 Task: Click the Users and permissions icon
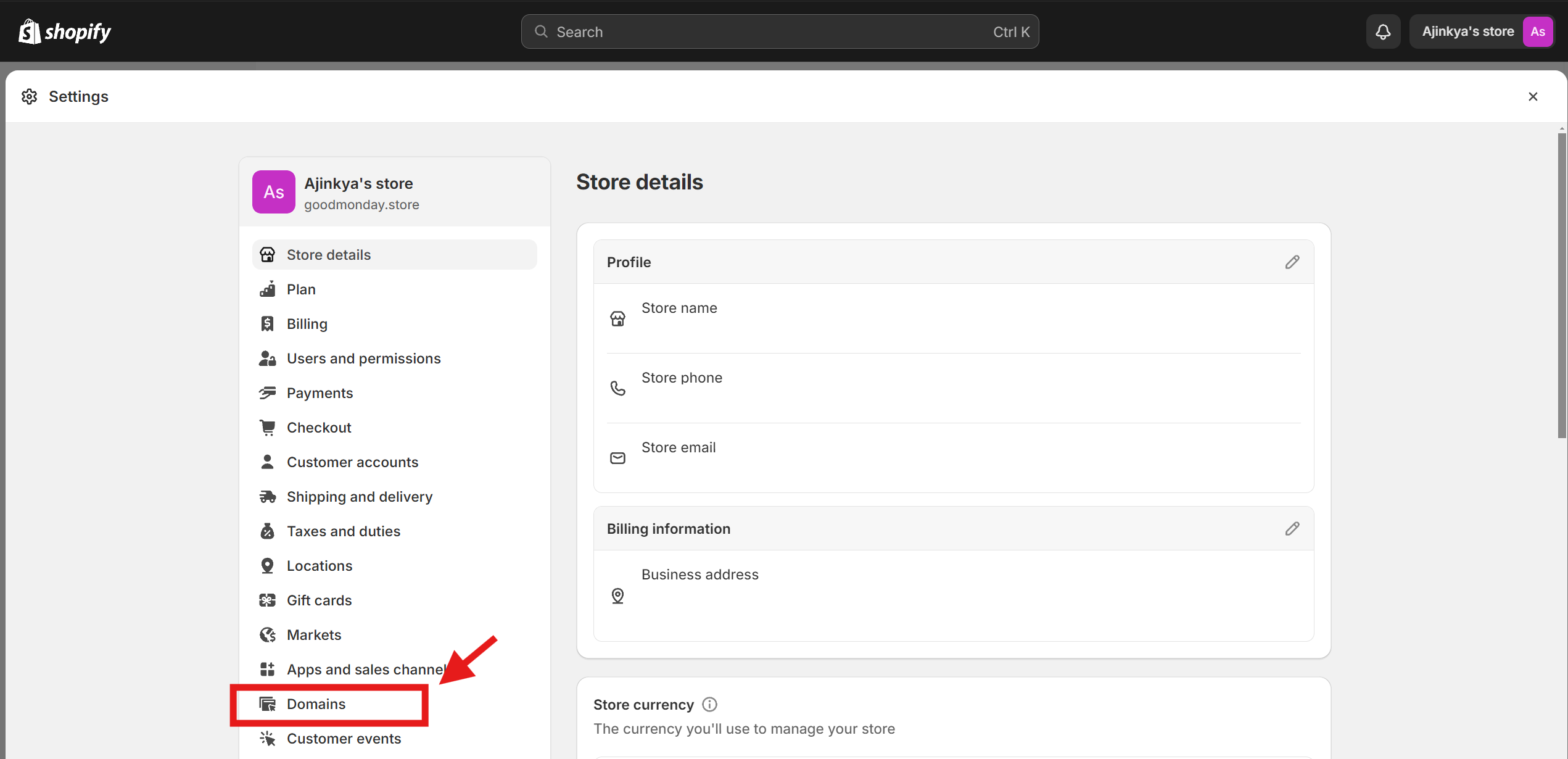tap(267, 359)
